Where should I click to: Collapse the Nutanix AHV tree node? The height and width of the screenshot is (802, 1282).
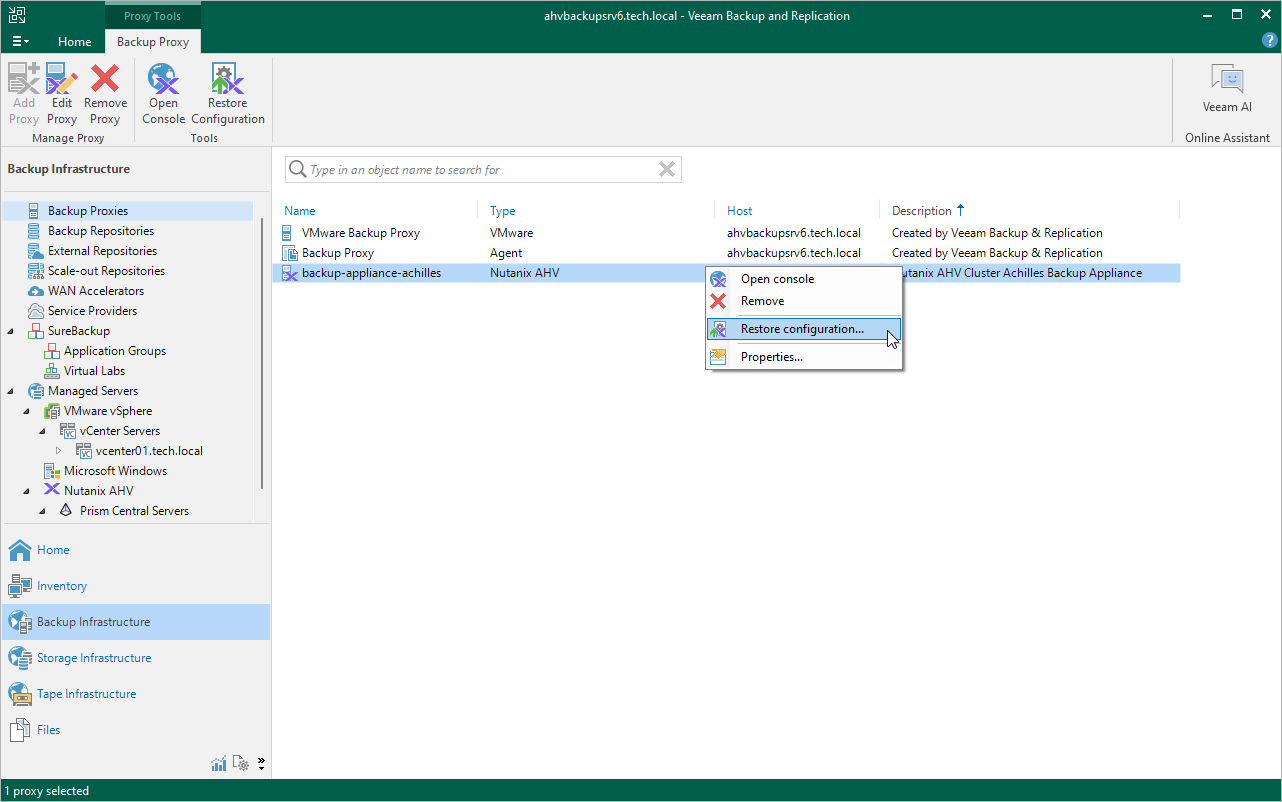pyautogui.click(x=27, y=491)
